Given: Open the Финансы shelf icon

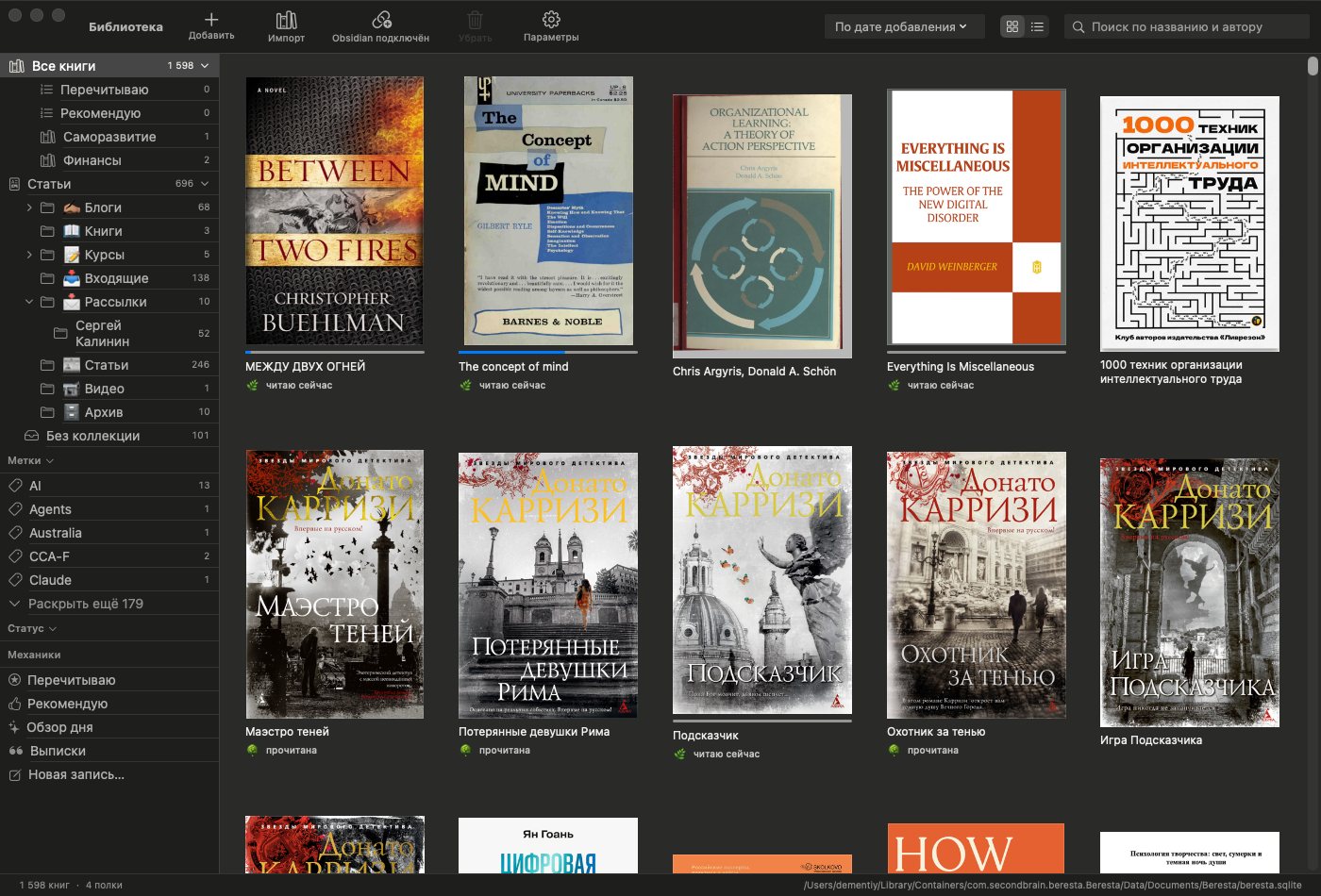Looking at the screenshot, I should tap(48, 160).
